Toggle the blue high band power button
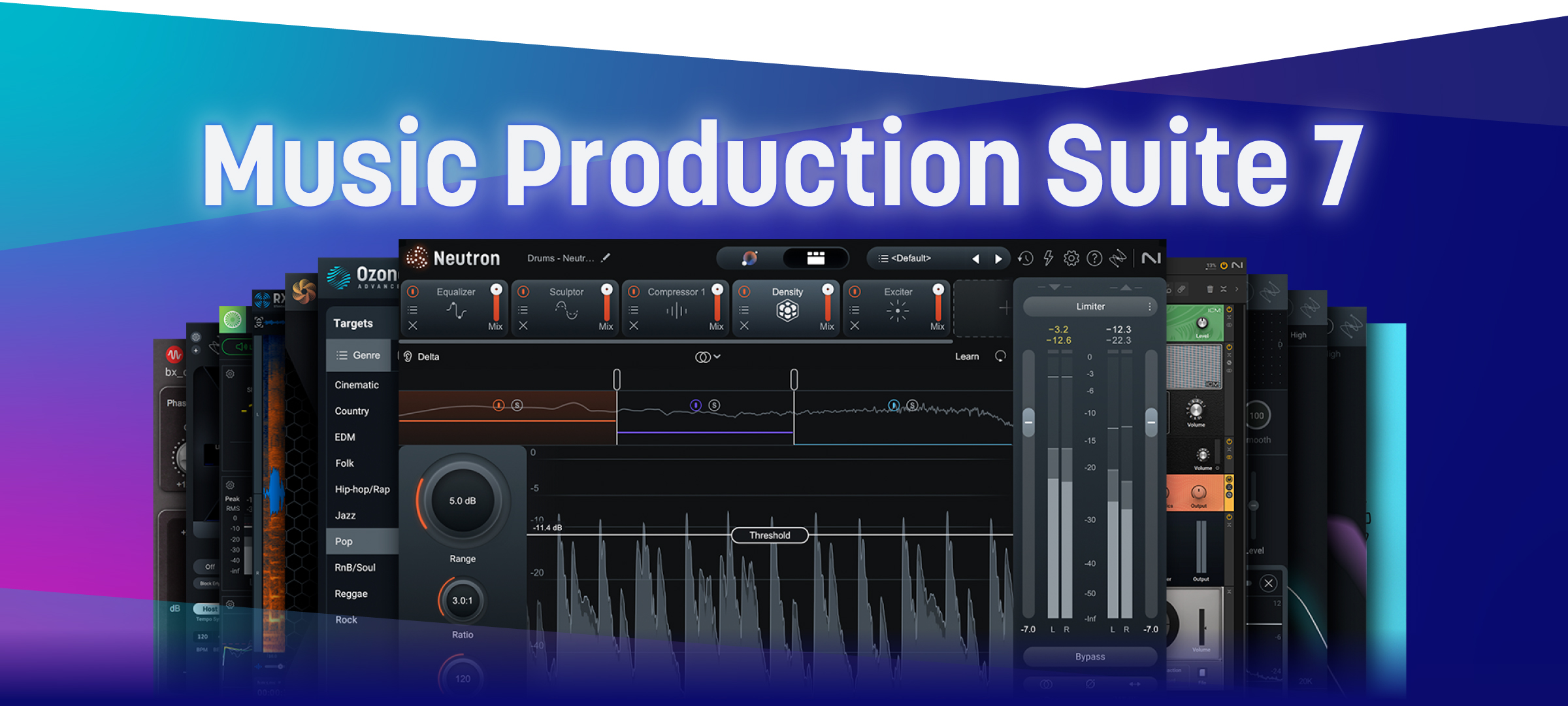Screen dimensions: 1568x706 (894, 405)
